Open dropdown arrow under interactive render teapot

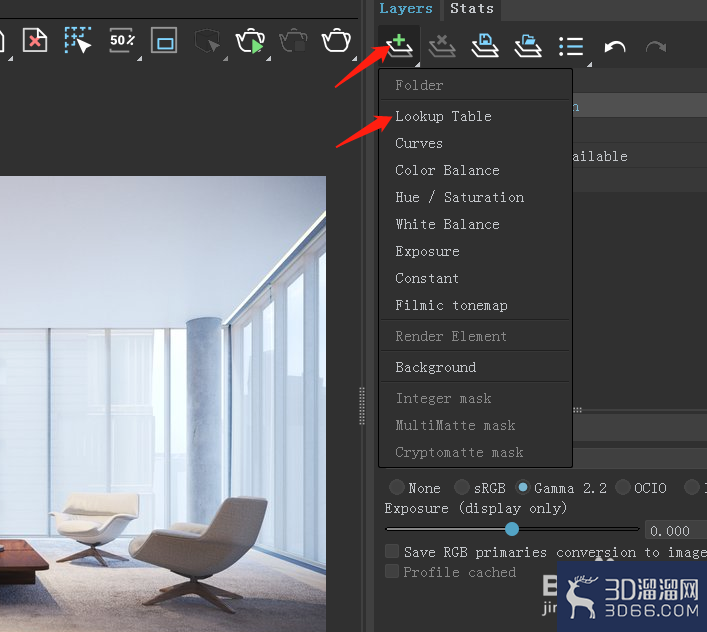(268, 59)
